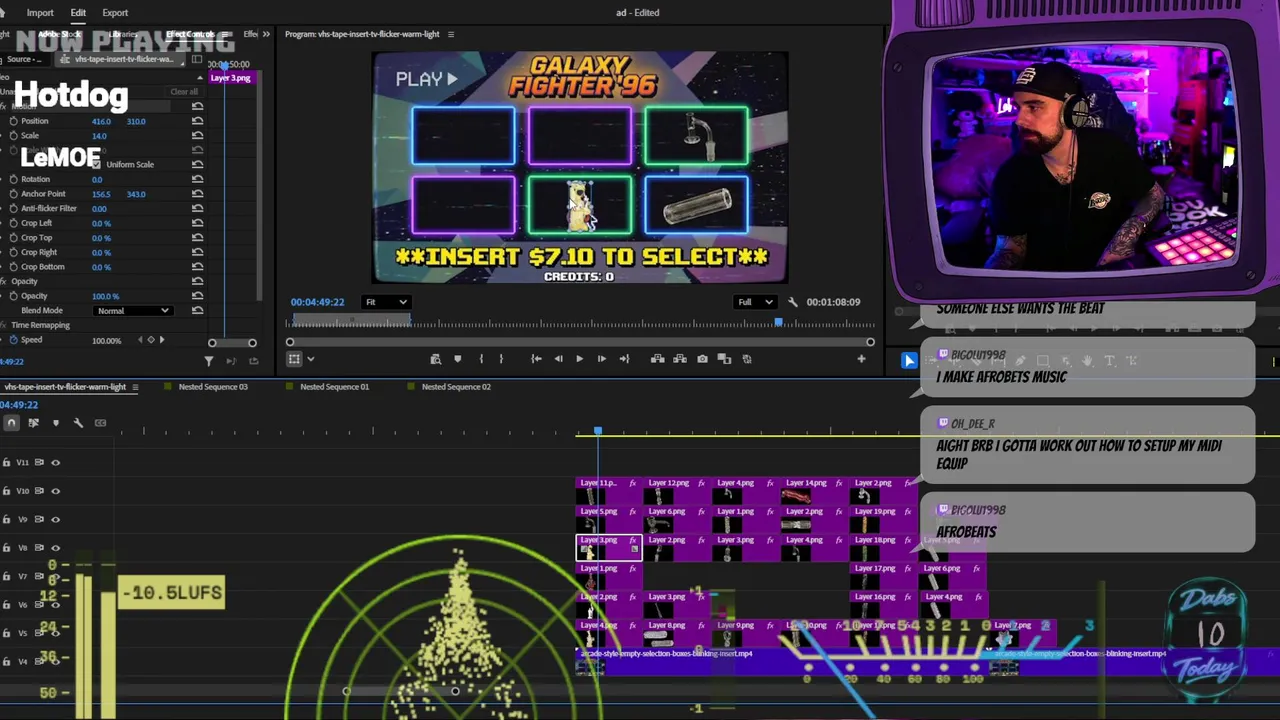
Task: Add a marker in the timeline
Action: point(55,423)
